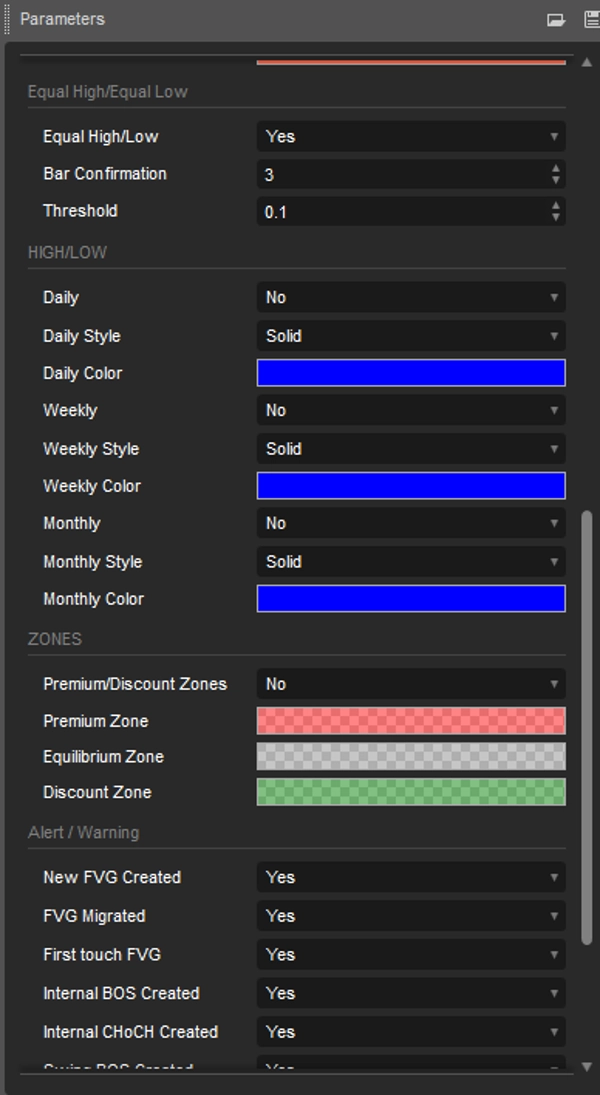Click the up arrow on Bar Confirmation
Screen dimensions: 600x1095
point(555,169)
